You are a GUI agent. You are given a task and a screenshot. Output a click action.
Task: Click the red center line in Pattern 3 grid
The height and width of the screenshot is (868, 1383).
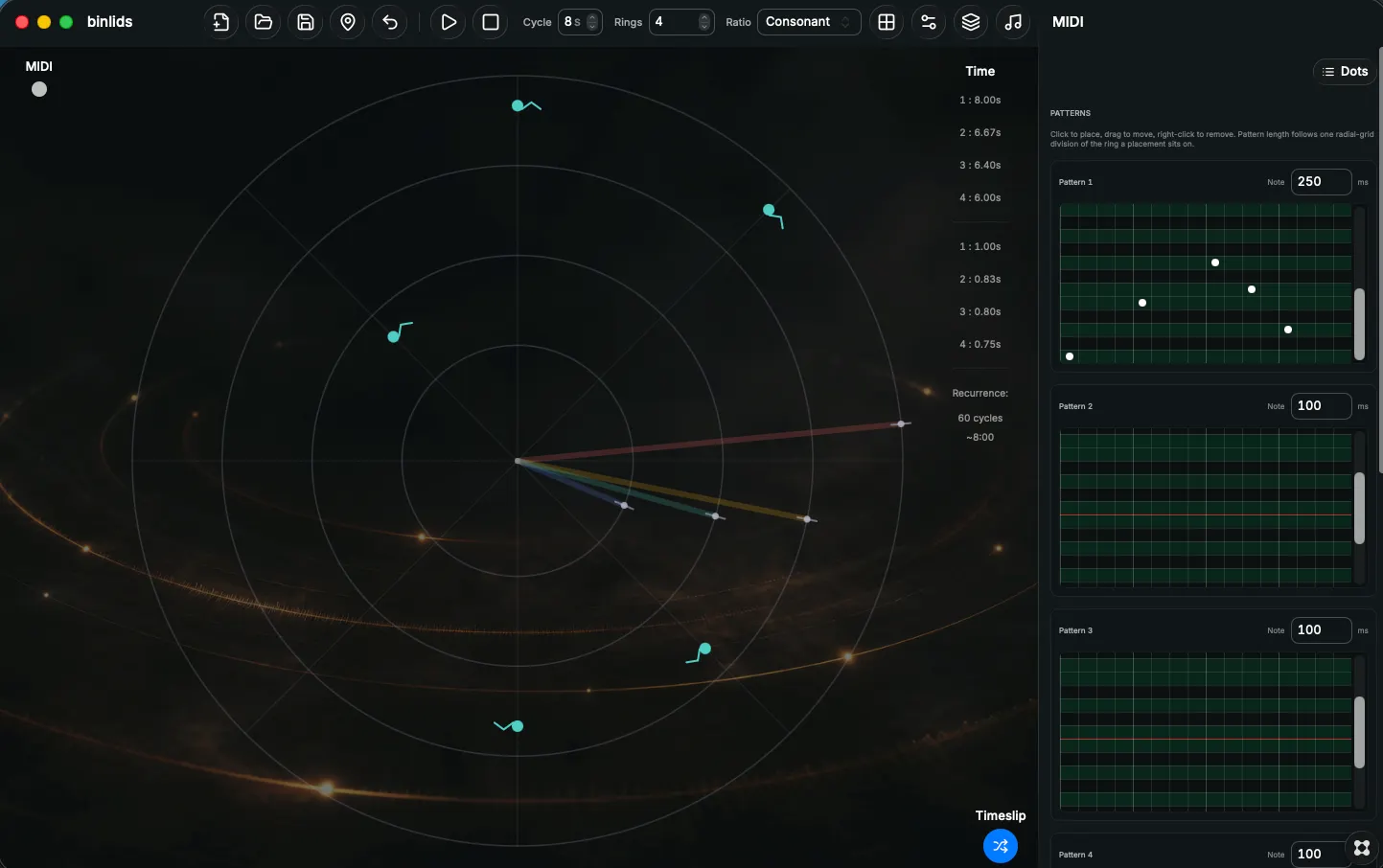click(1206, 740)
